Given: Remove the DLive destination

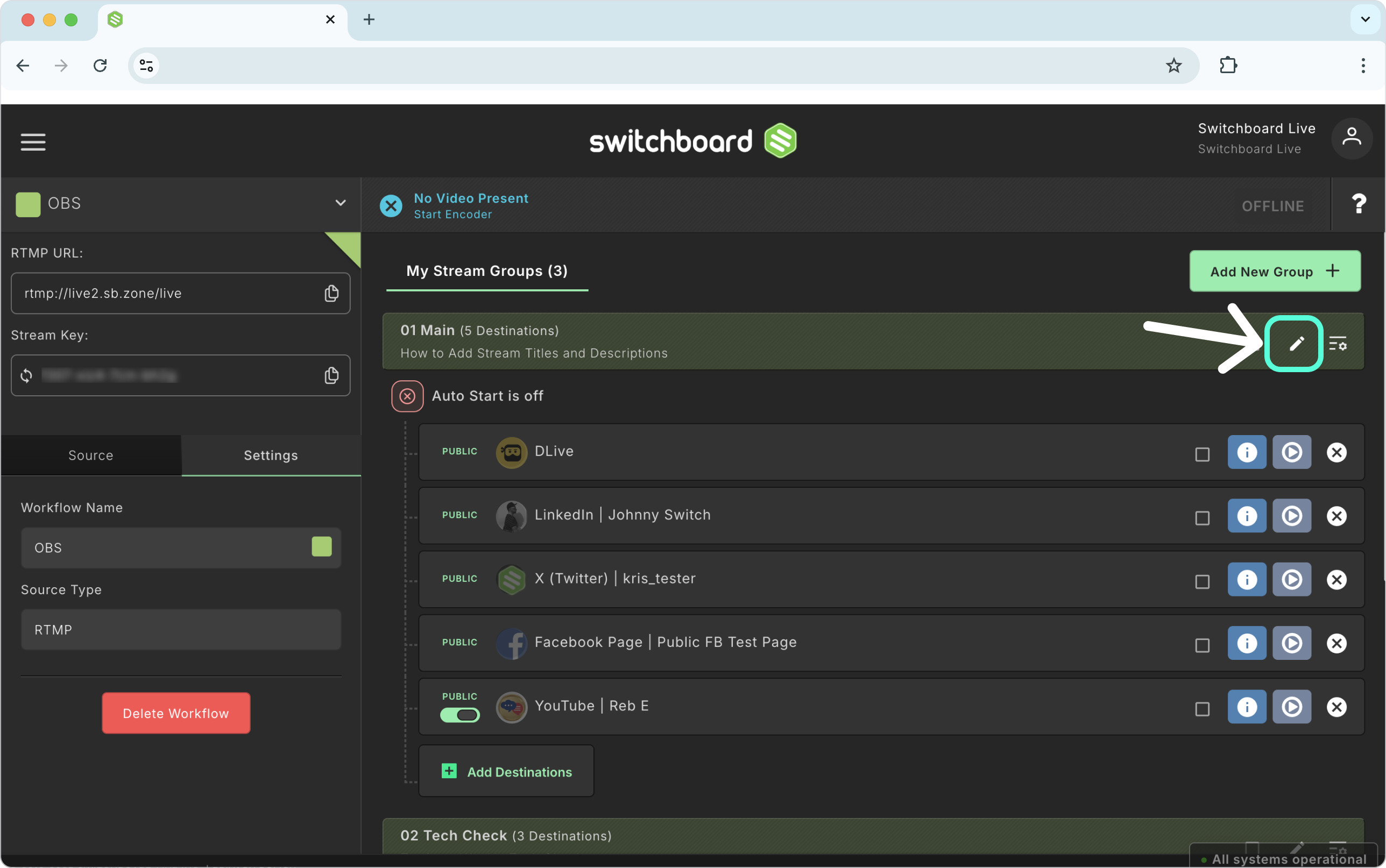Looking at the screenshot, I should [1336, 452].
